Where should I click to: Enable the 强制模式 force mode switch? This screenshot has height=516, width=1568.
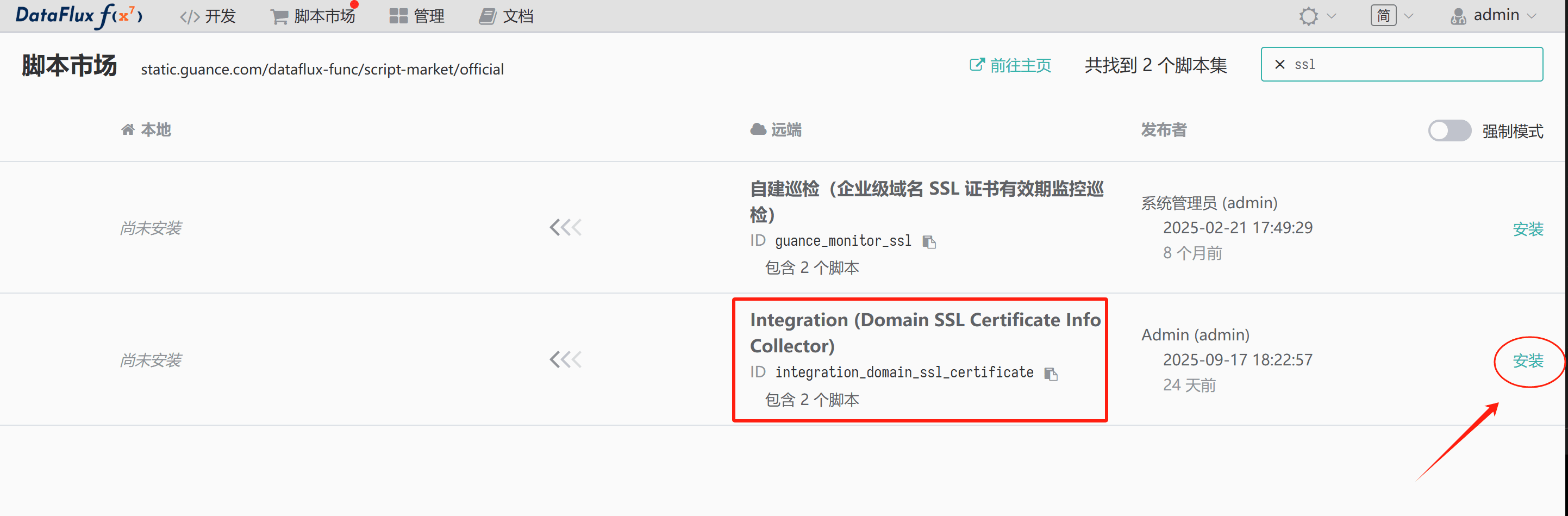(1448, 130)
